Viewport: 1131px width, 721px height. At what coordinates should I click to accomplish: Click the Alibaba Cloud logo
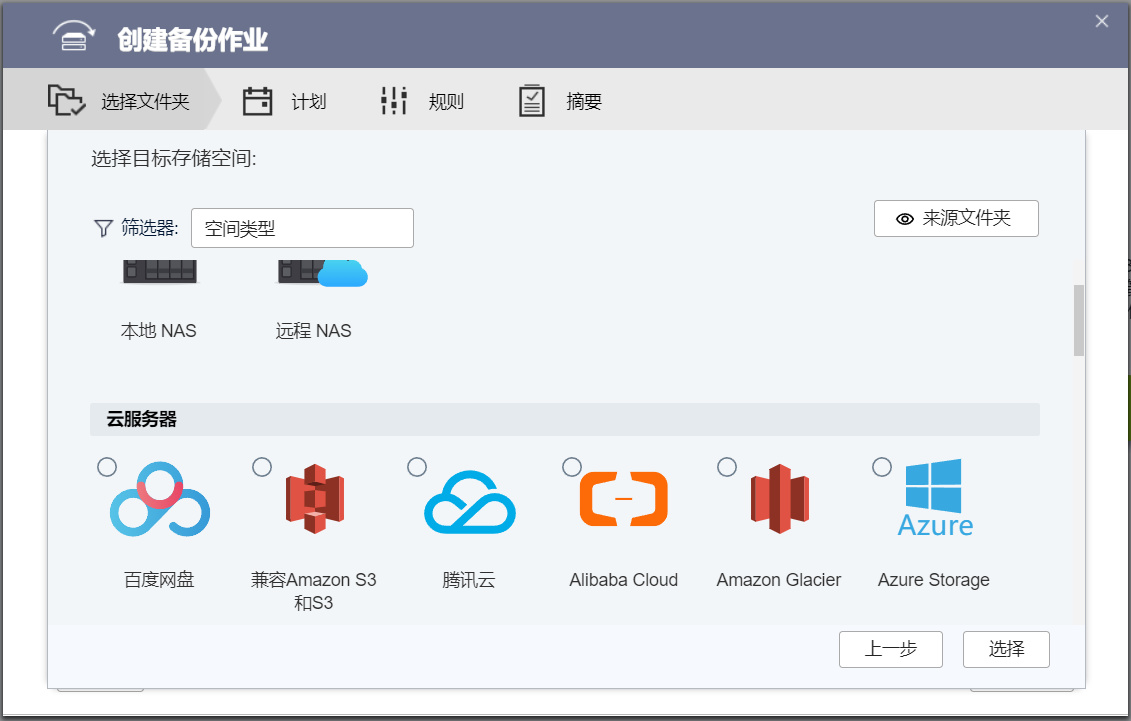(624, 499)
